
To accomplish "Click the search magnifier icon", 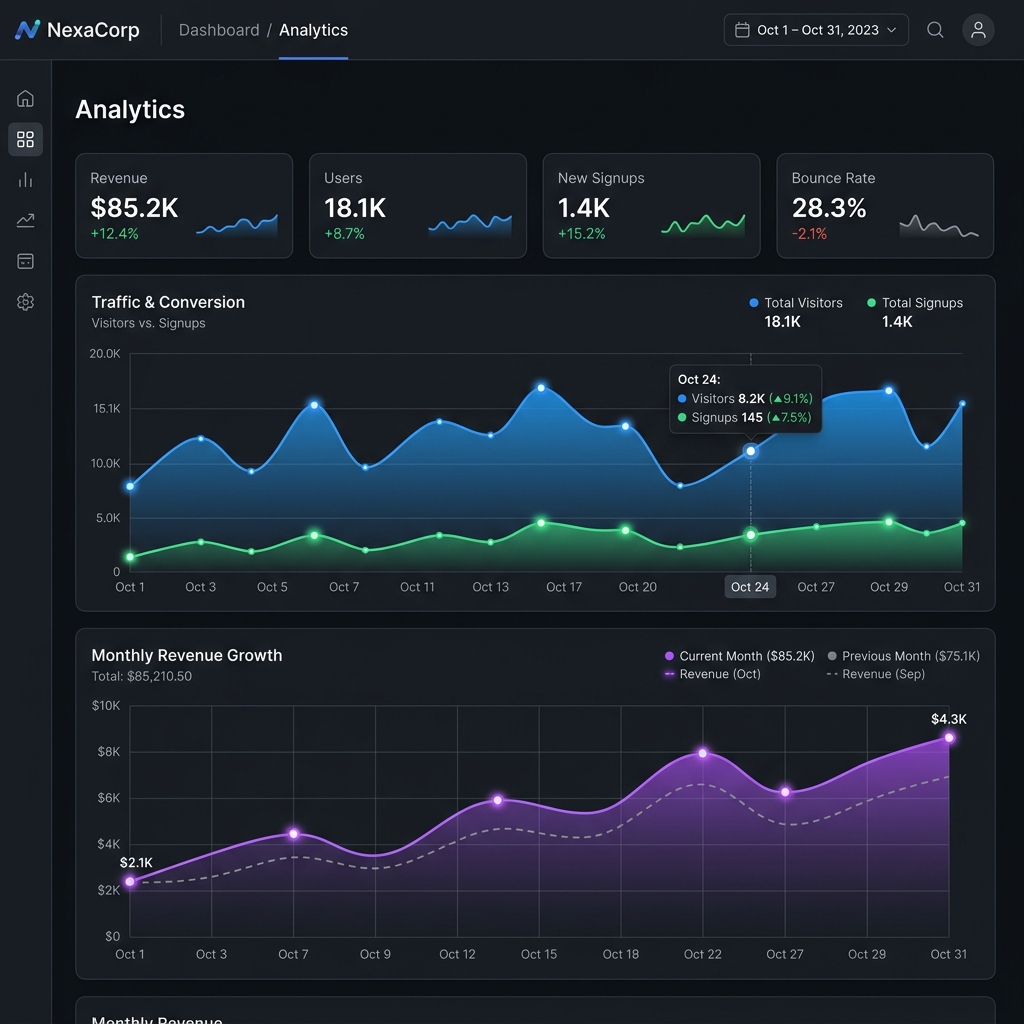I will point(935,29).
